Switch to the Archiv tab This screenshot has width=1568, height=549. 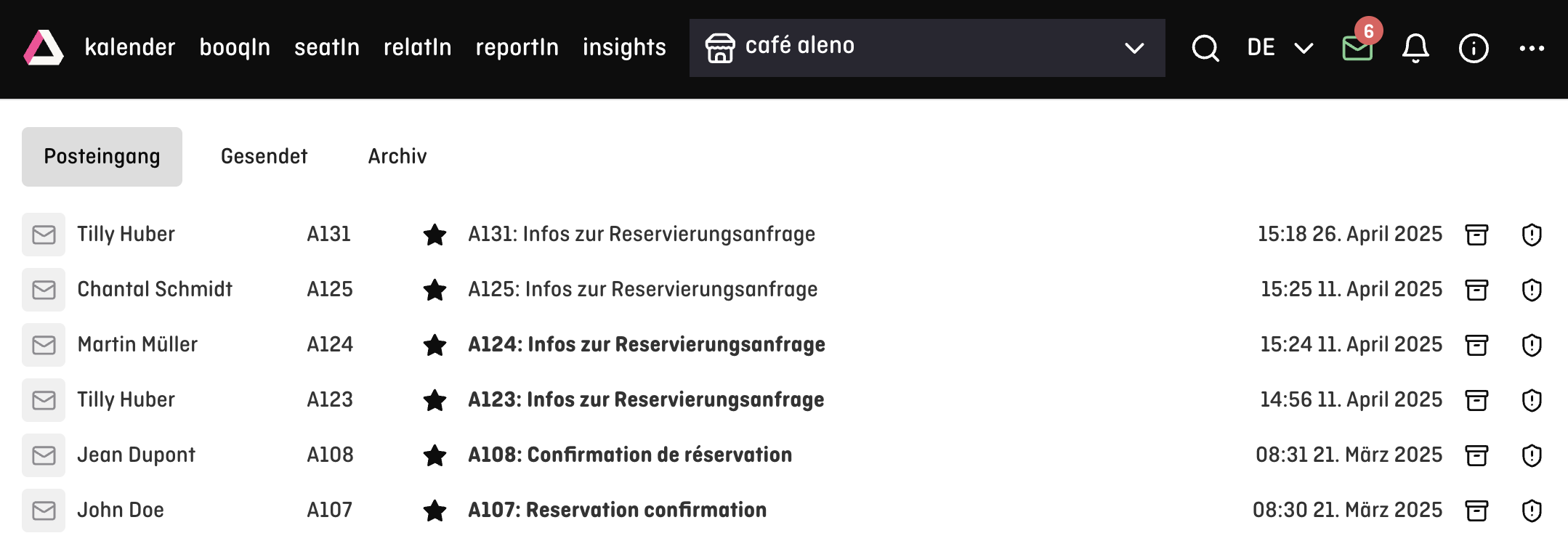397,156
